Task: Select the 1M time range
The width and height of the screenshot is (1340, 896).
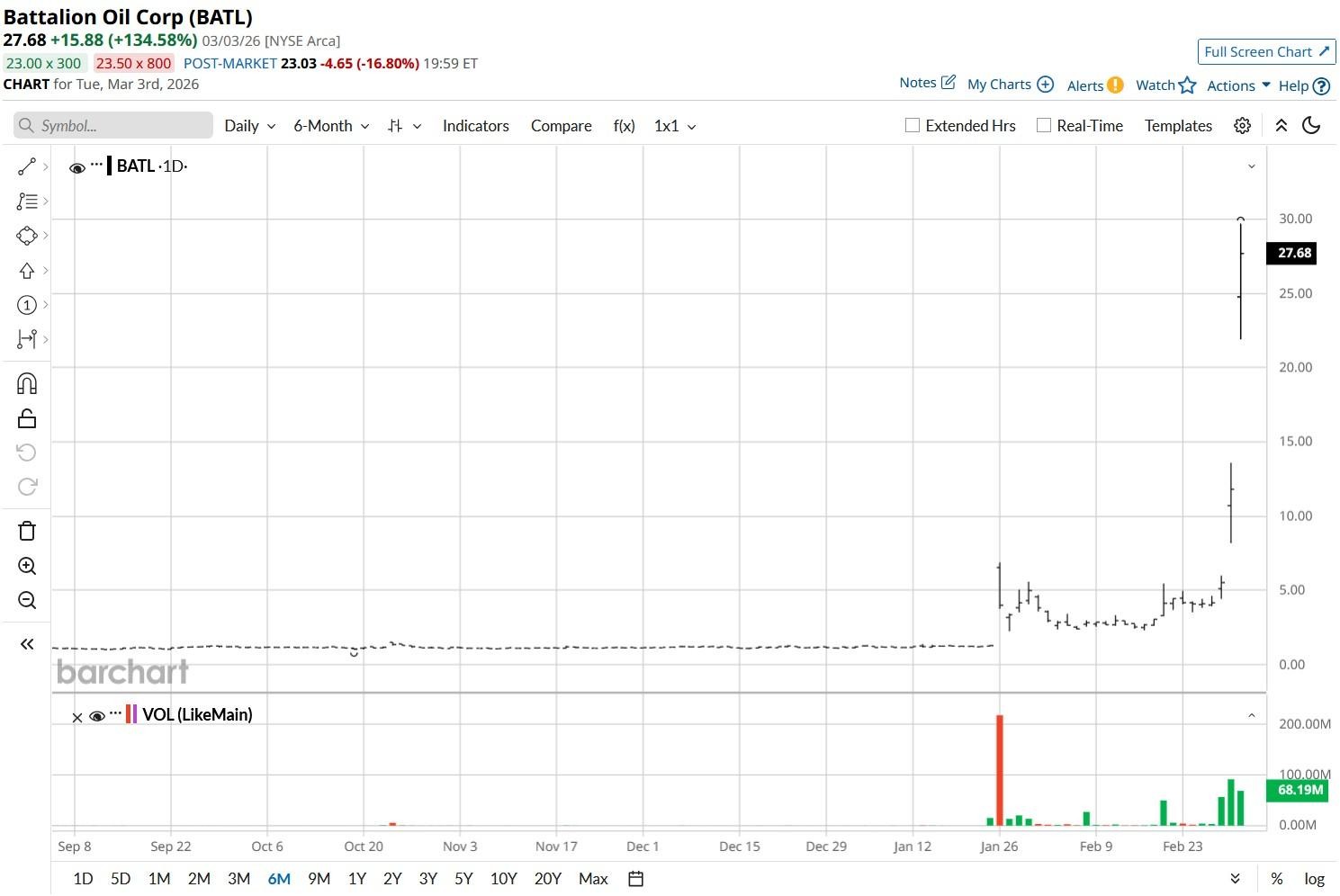Action: 159,879
